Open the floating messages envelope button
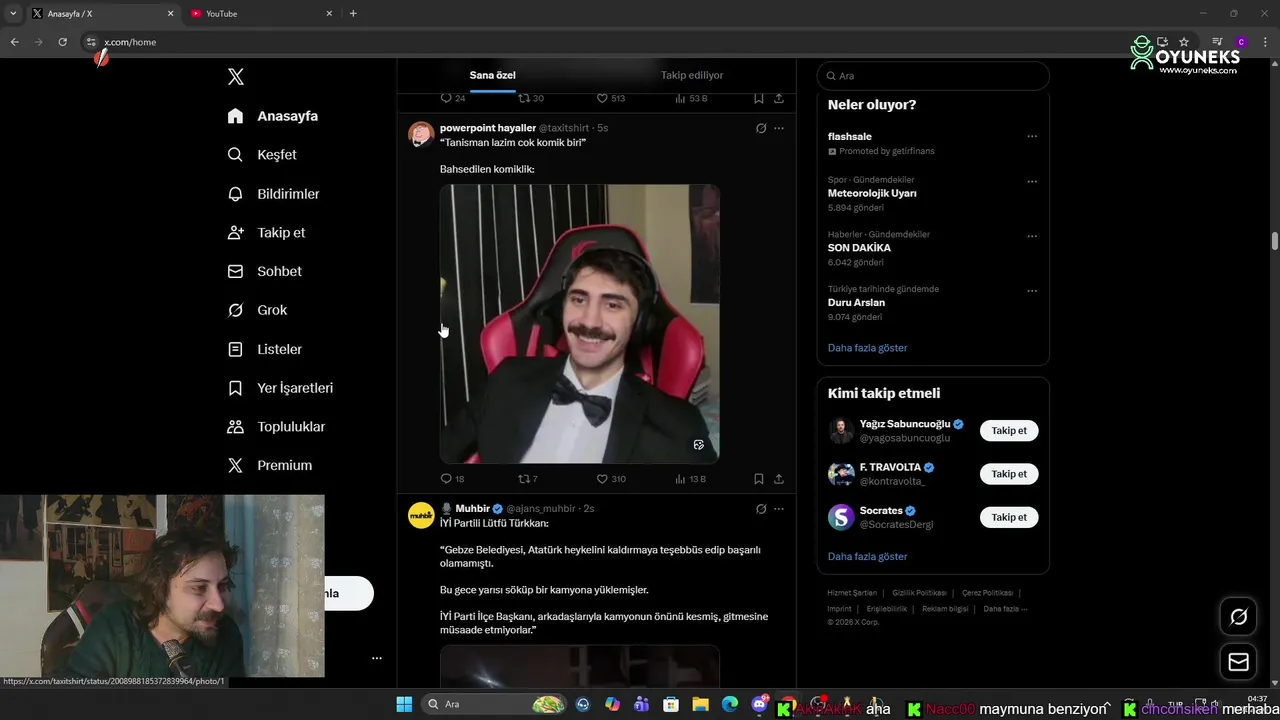This screenshot has height=720, width=1280. [x=1238, y=662]
